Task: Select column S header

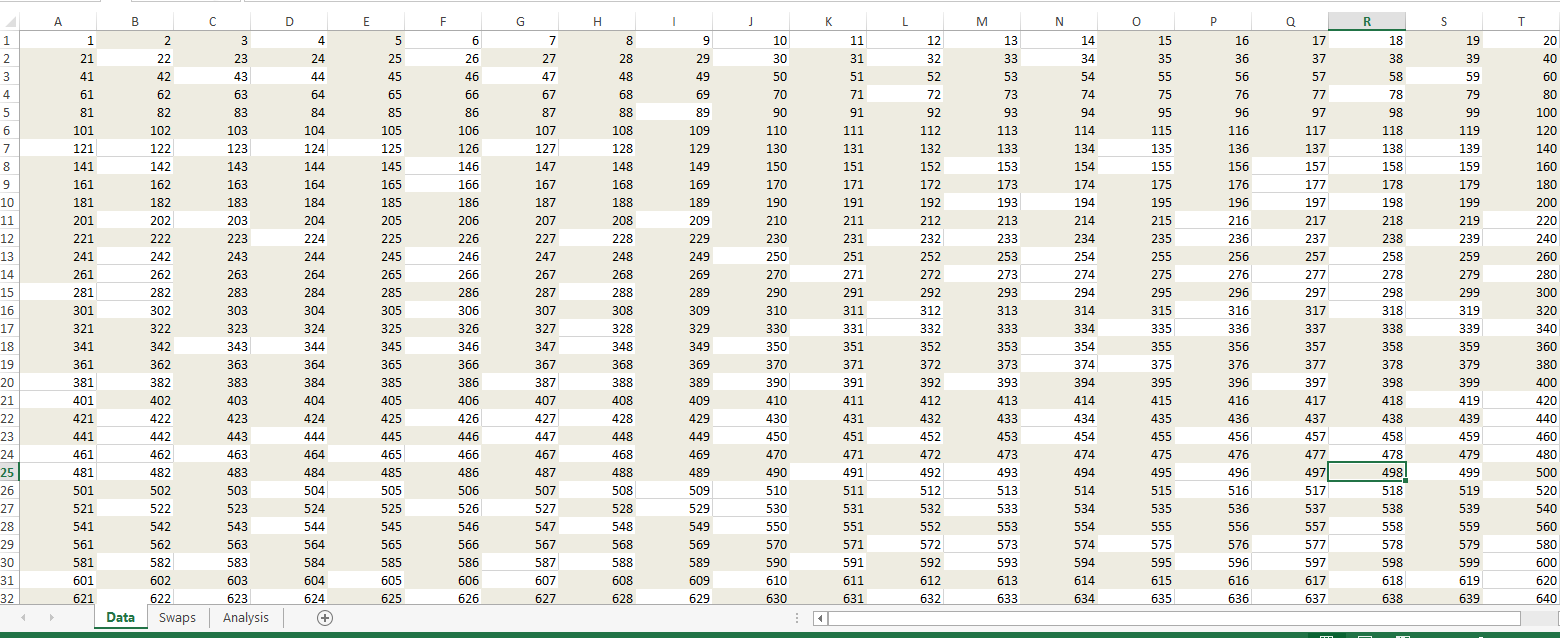Action: (x=1444, y=21)
